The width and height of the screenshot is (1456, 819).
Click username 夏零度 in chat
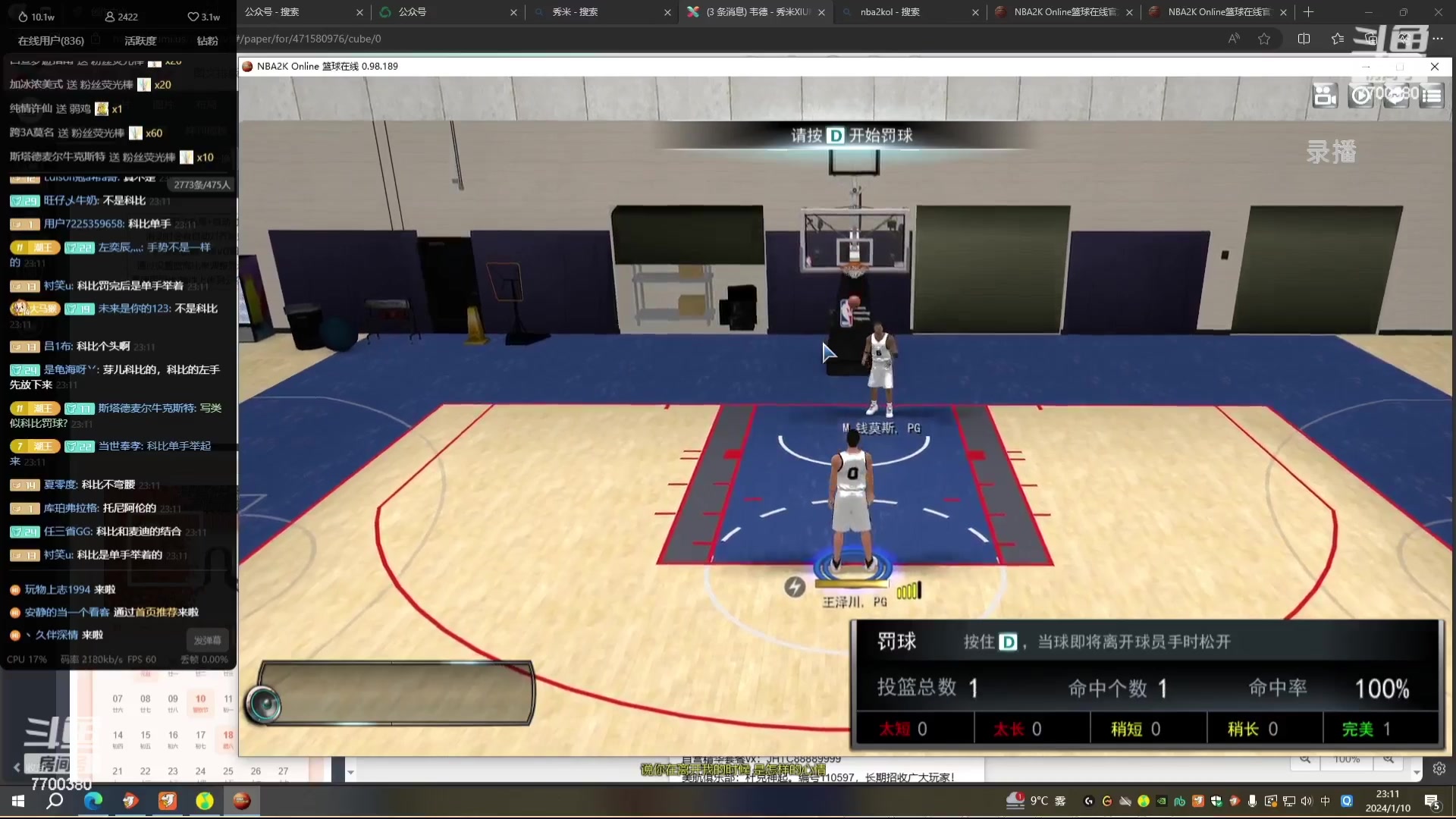coord(60,485)
